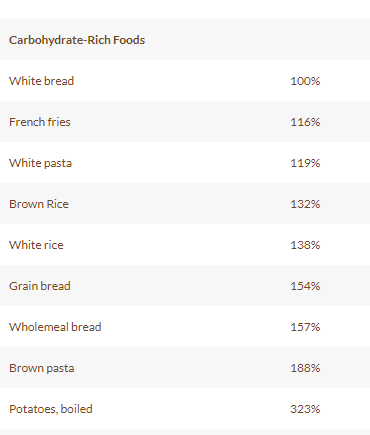Click the 138% value for White rice
The width and height of the screenshot is (370, 435).
[x=305, y=245]
